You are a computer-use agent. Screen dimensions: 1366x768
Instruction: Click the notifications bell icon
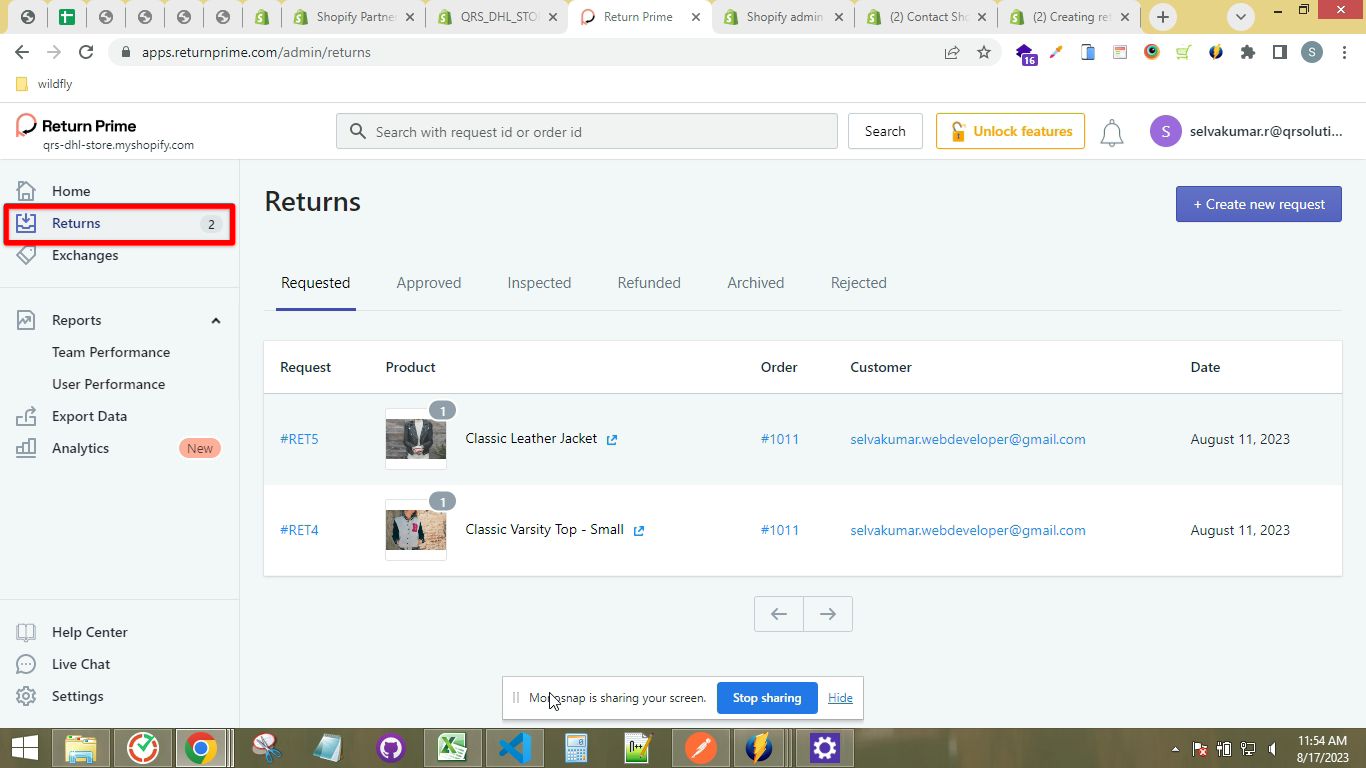(x=1111, y=132)
